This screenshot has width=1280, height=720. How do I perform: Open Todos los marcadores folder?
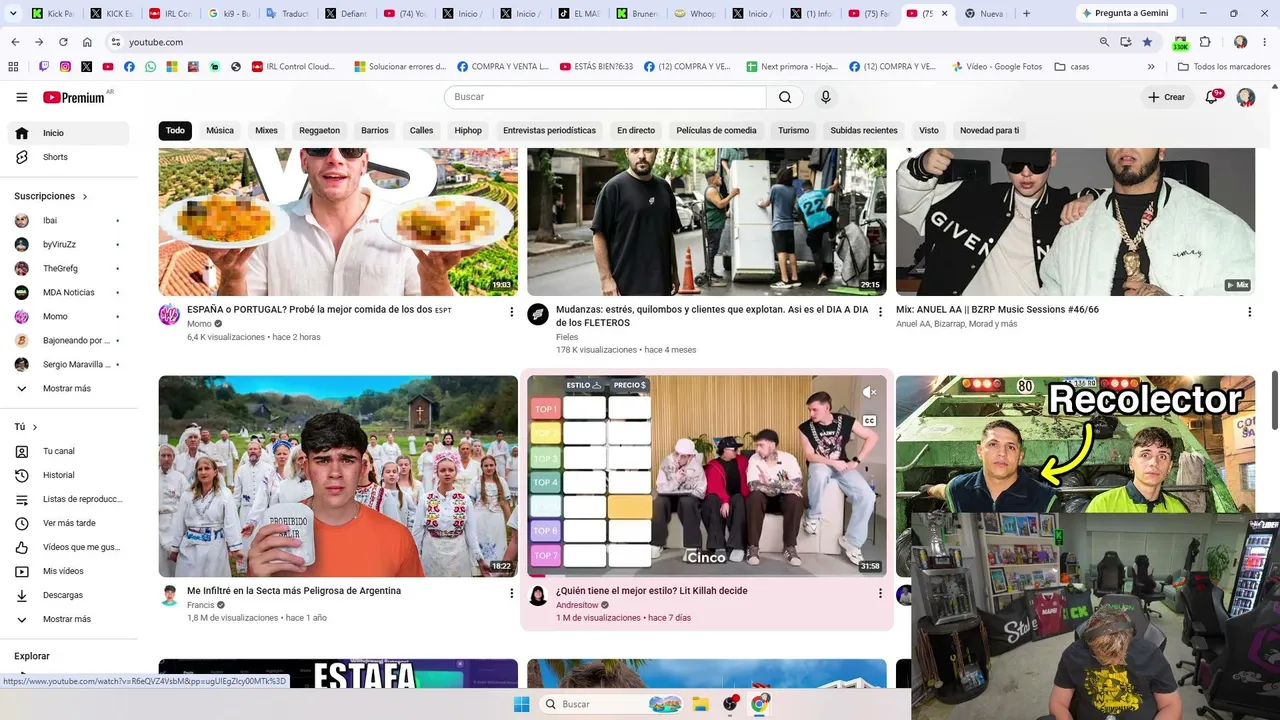coord(1224,67)
